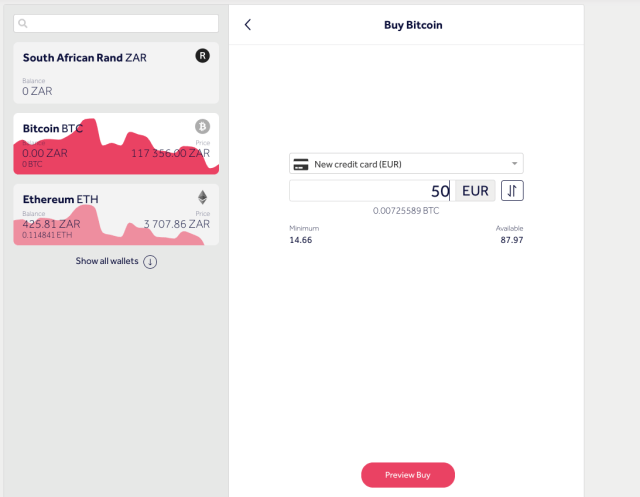Select the Bitcoin BTC wallet card
This screenshot has width=640, height=497.
point(116,143)
